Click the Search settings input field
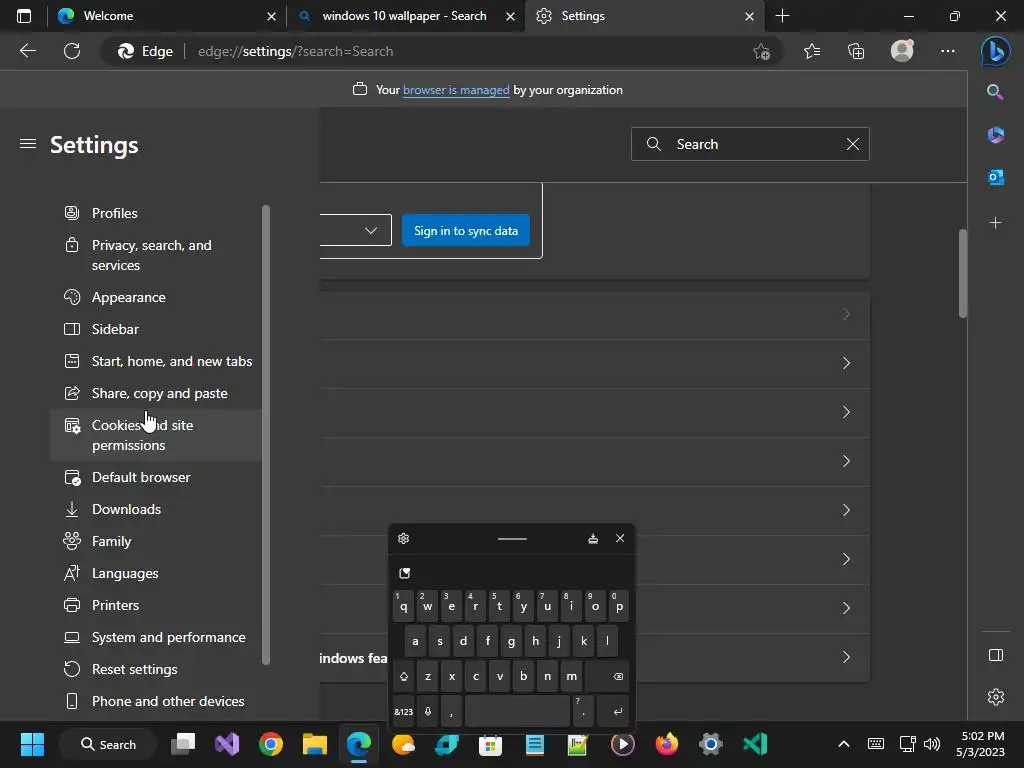The image size is (1024, 768). point(750,144)
